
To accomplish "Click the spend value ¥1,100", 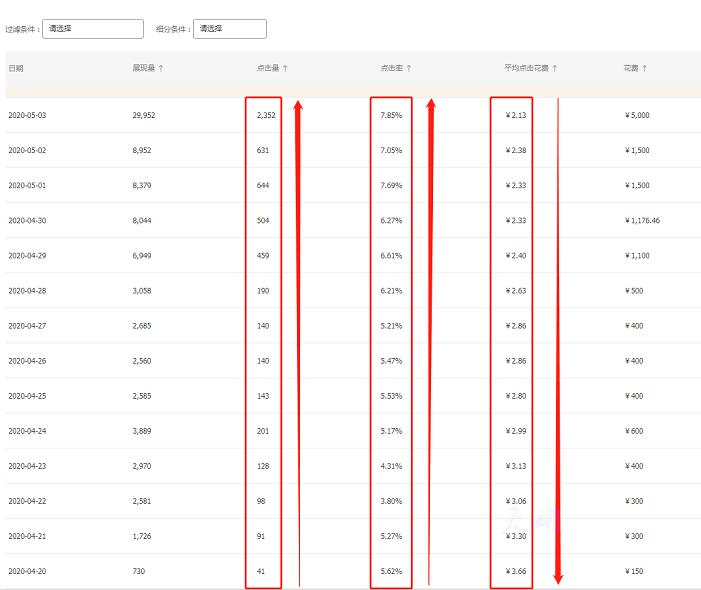I will point(637,256).
